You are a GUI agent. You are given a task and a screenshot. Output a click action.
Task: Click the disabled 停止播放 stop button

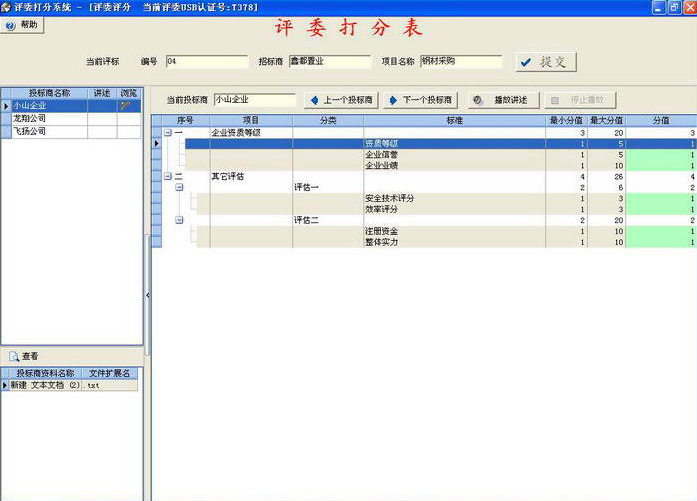[x=581, y=100]
